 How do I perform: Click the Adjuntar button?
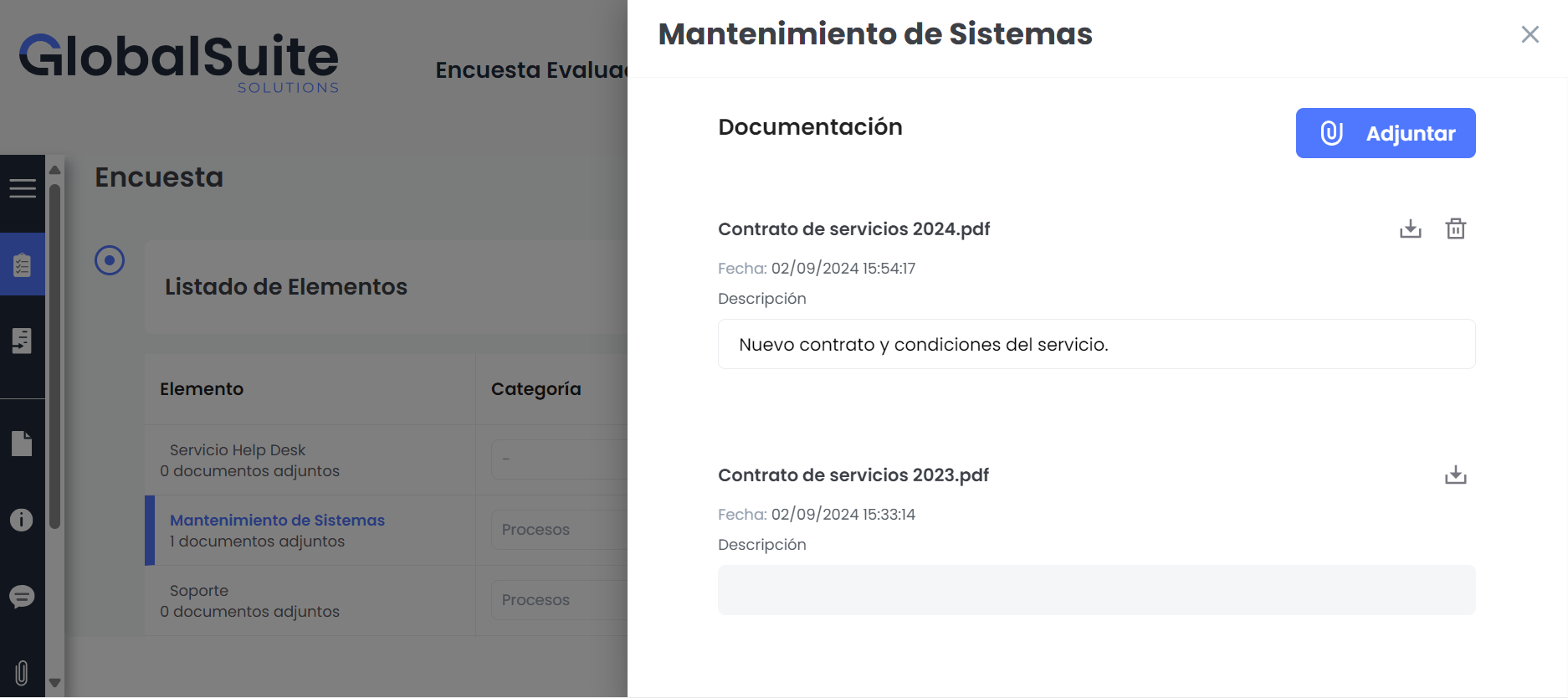(1385, 133)
